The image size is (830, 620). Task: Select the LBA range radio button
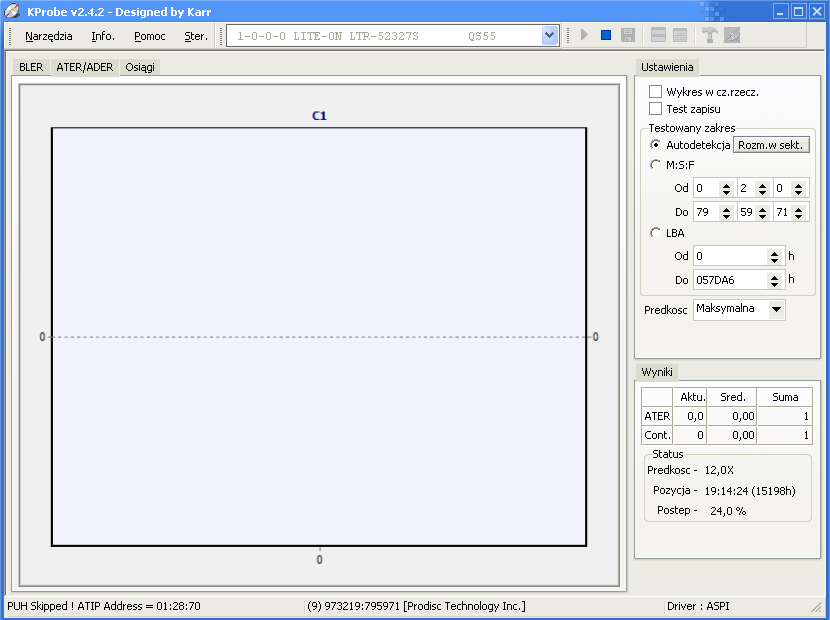tap(655, 233)
